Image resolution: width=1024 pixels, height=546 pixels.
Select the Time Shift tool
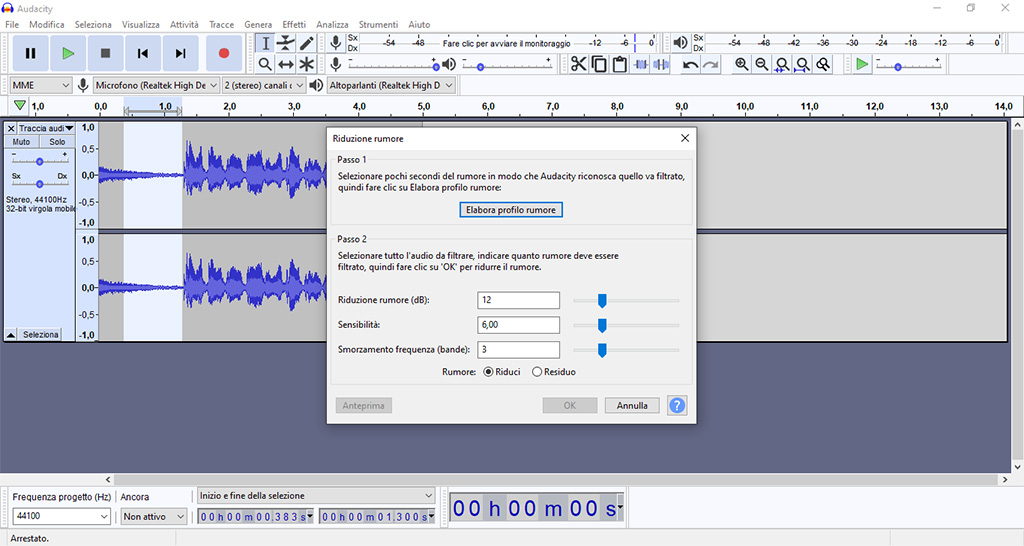point(285,64)
